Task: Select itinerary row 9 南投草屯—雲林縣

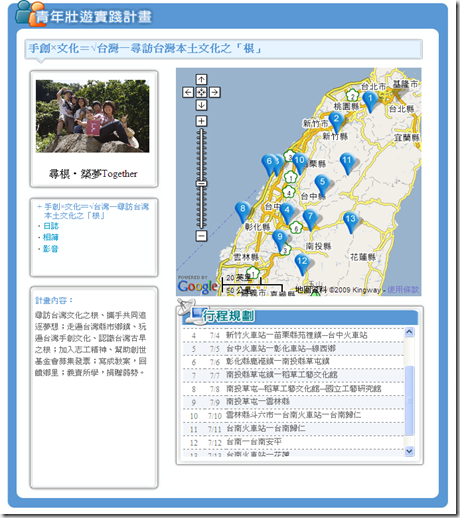Action: tap(293, 402)
